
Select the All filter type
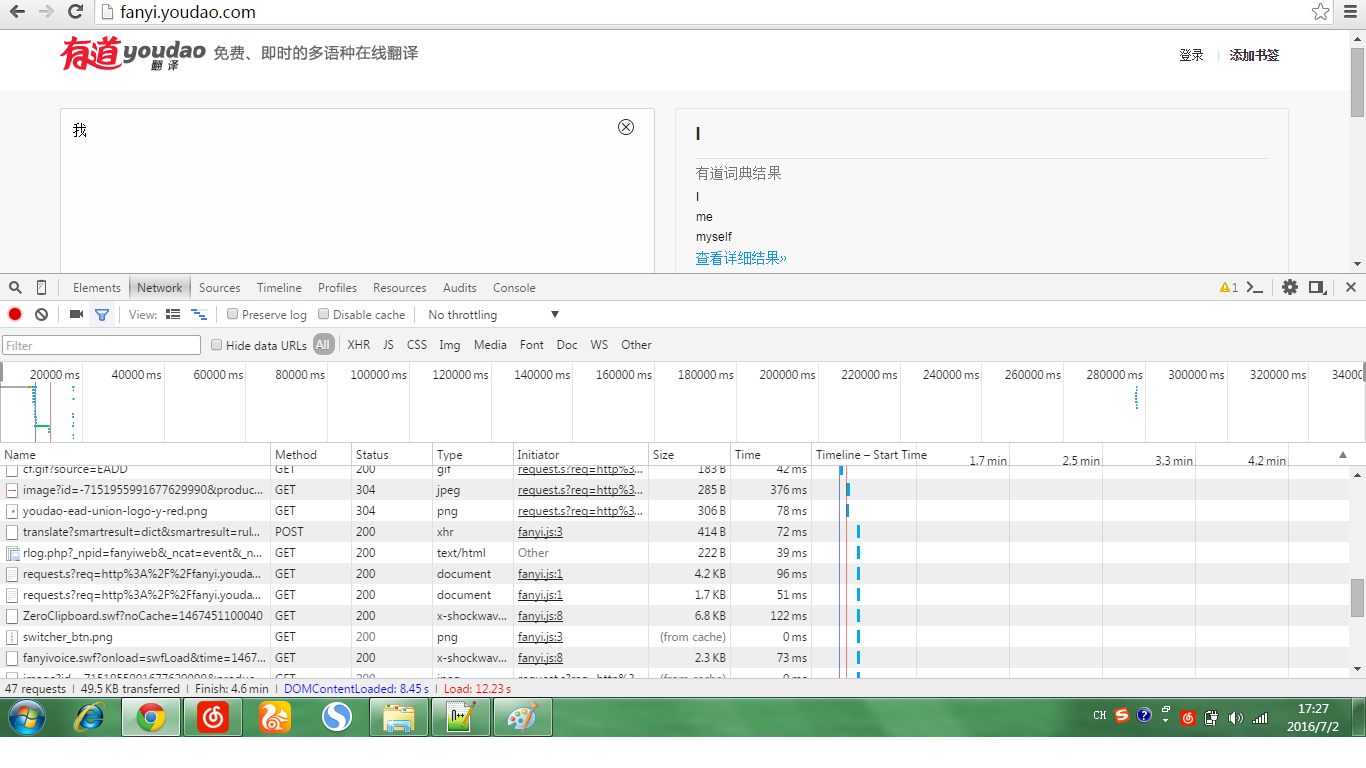point(323,345)
